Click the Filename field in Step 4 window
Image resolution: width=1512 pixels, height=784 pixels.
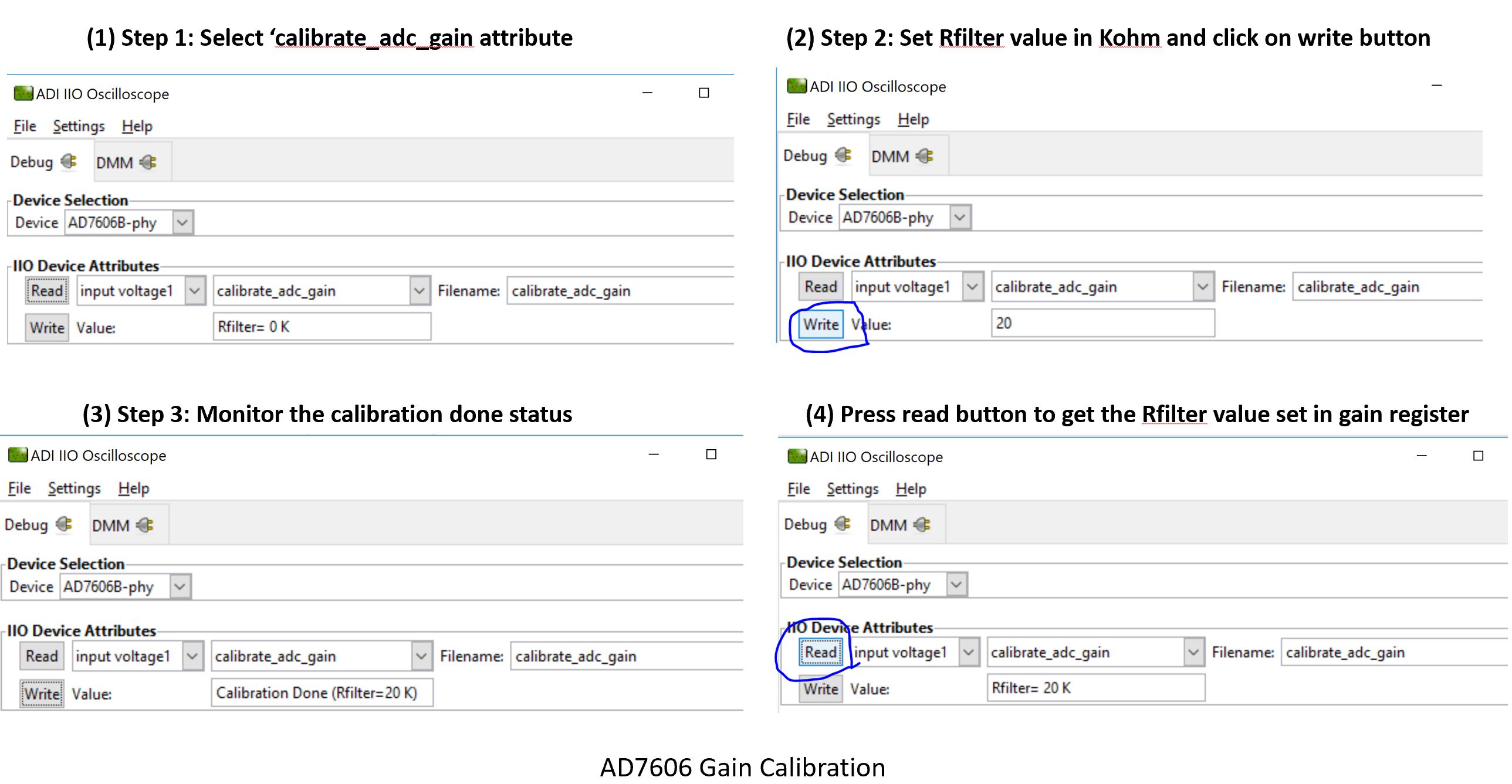(x=1394, y=652)
